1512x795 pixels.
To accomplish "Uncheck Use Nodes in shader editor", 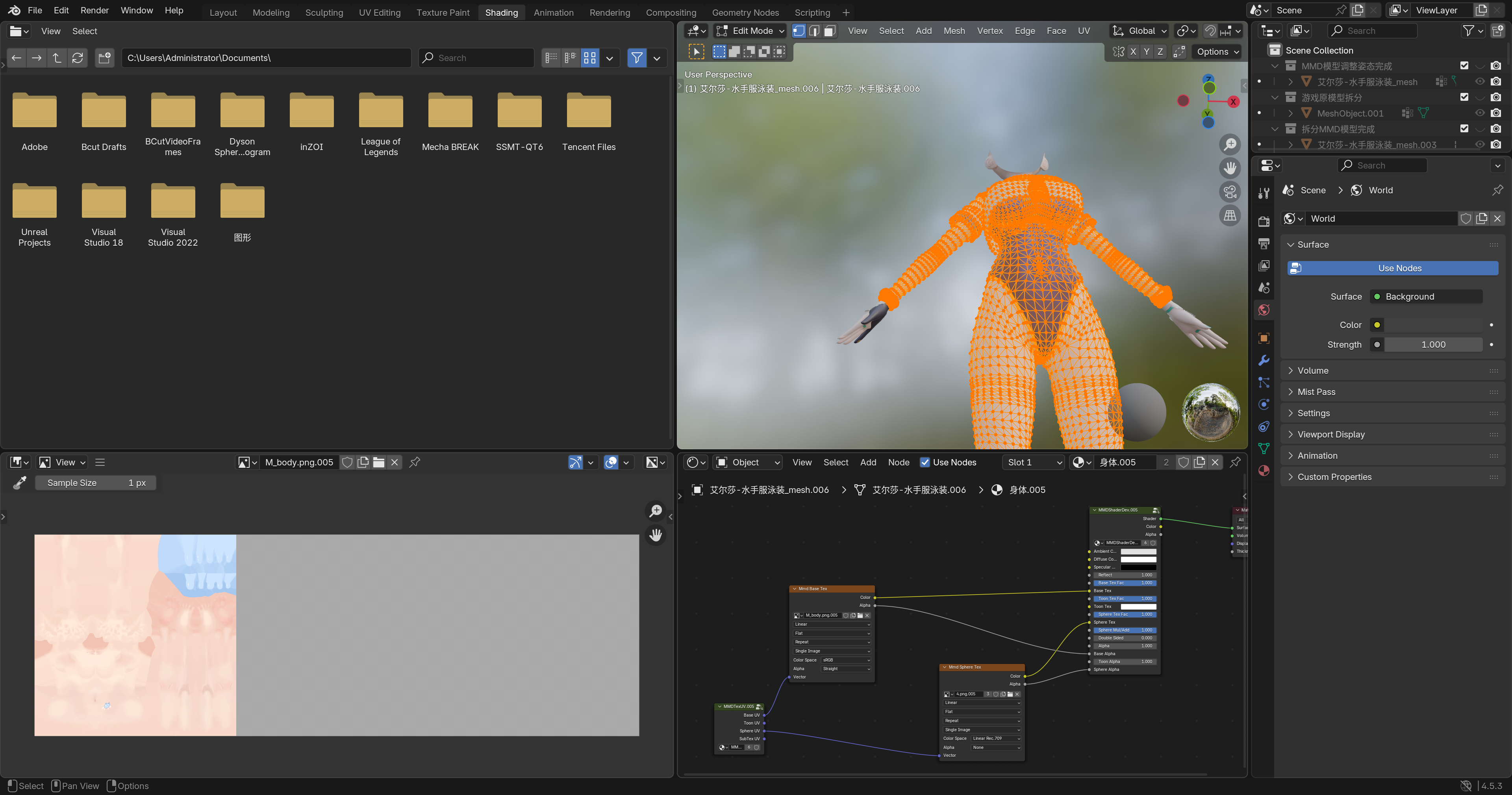I will pos(925,462).
